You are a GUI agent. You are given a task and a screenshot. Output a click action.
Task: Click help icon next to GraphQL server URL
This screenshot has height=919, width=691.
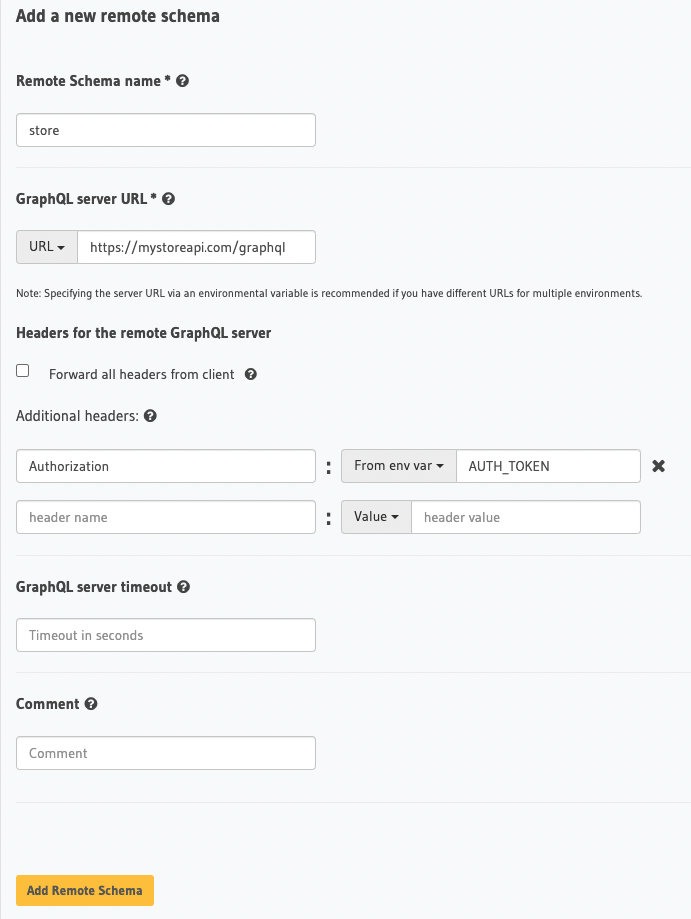coord(168,199)
